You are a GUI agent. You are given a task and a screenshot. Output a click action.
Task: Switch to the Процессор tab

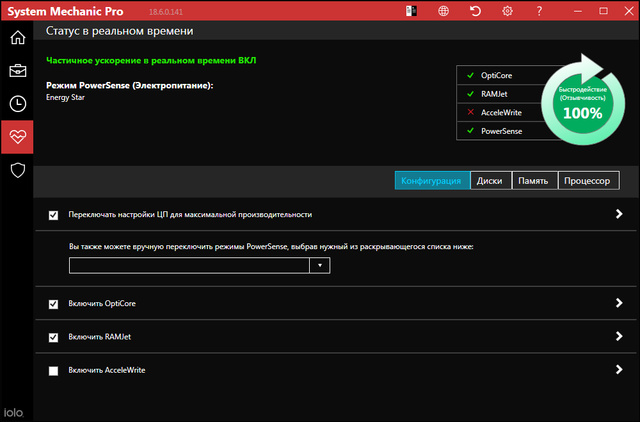tap(587, 180)
